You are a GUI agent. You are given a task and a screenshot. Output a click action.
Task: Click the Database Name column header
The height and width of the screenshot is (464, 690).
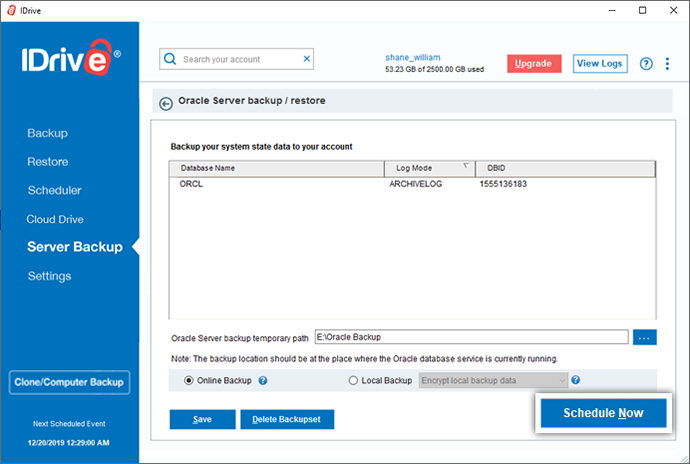[277, 168]
